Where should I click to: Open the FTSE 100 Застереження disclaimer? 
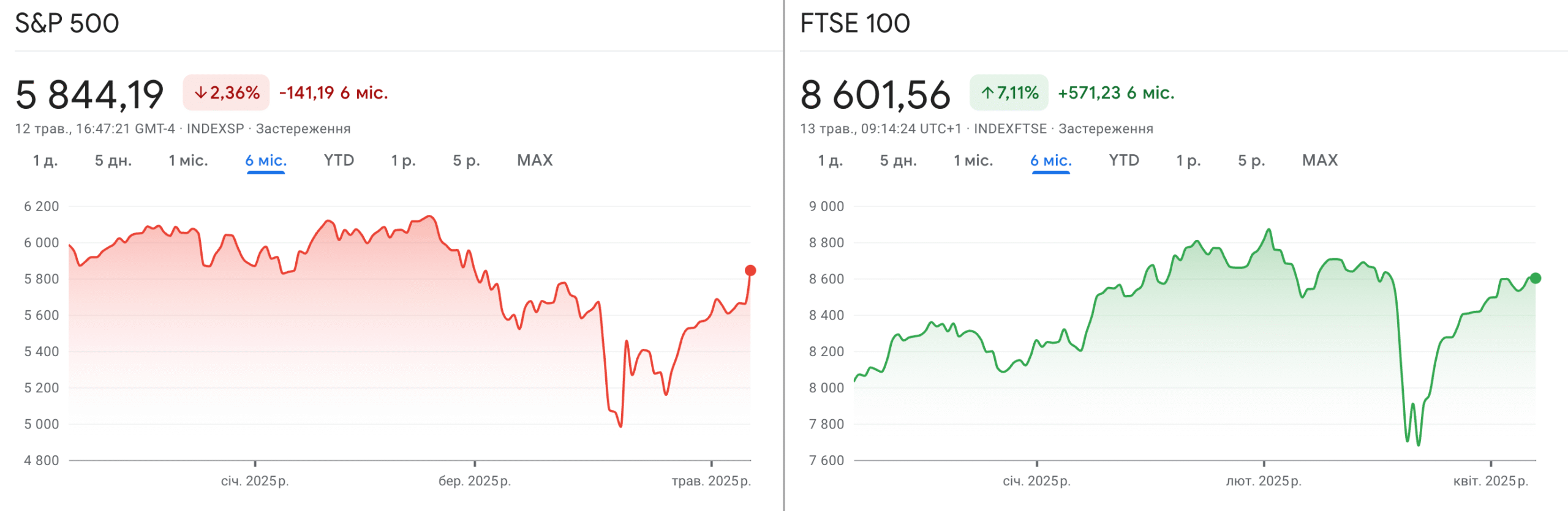(x=1106, y=129)
